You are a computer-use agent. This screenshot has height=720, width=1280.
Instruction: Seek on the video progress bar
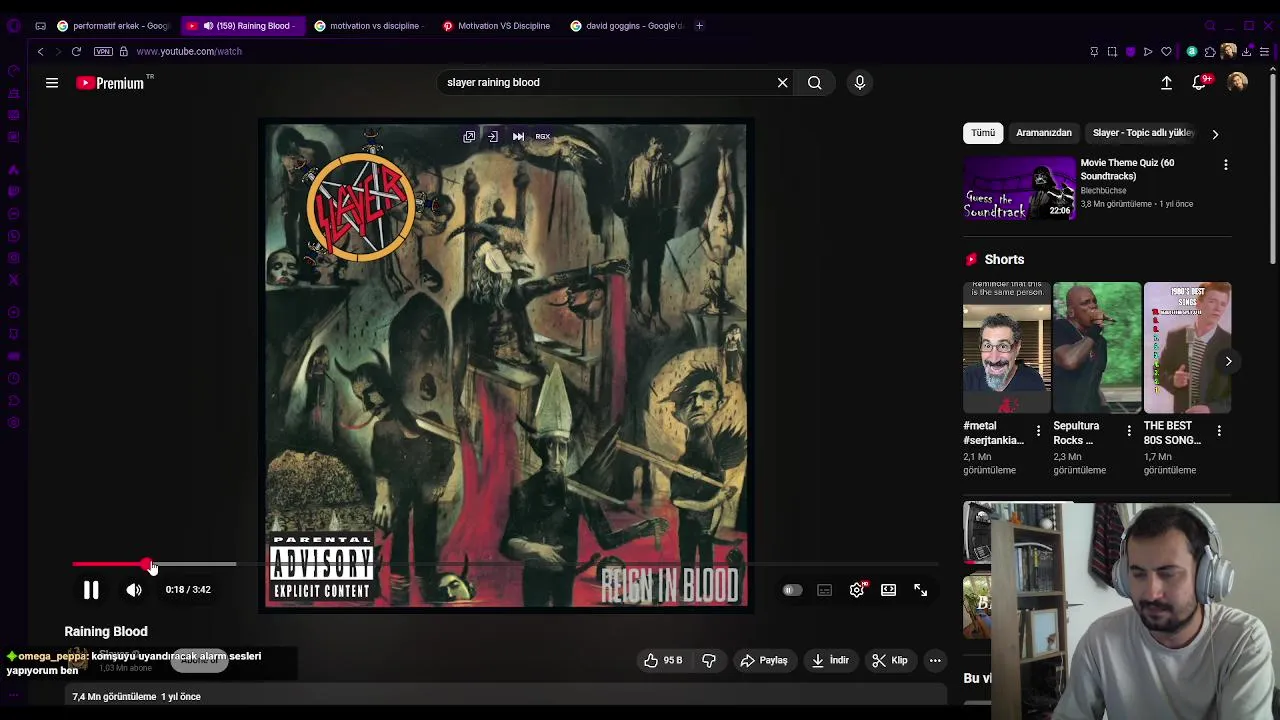tap(505, 565)
